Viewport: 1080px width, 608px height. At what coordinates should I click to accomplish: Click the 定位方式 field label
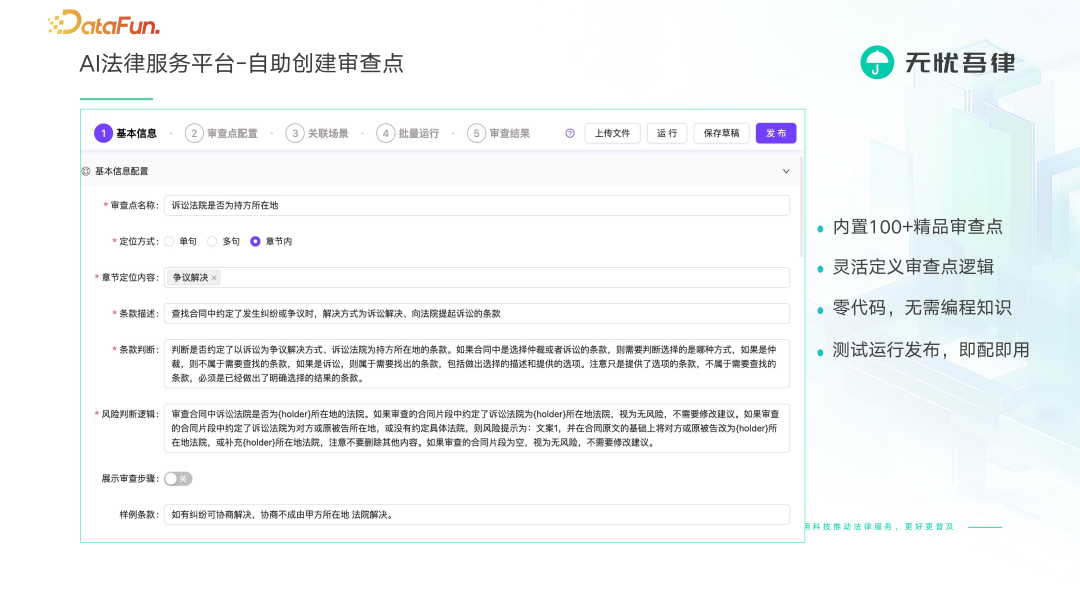[138, 242]
